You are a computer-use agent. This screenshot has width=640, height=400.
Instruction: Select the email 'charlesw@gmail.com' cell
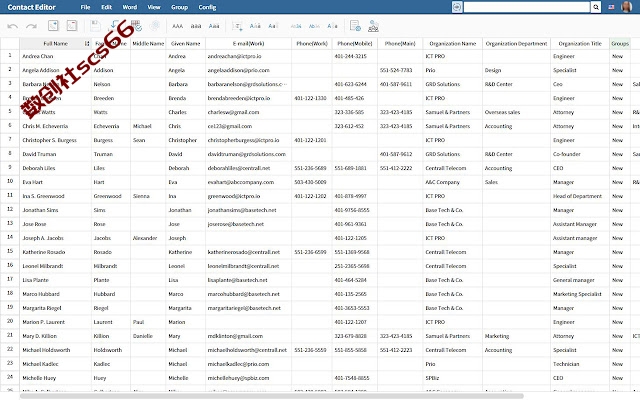pos(249,112)
